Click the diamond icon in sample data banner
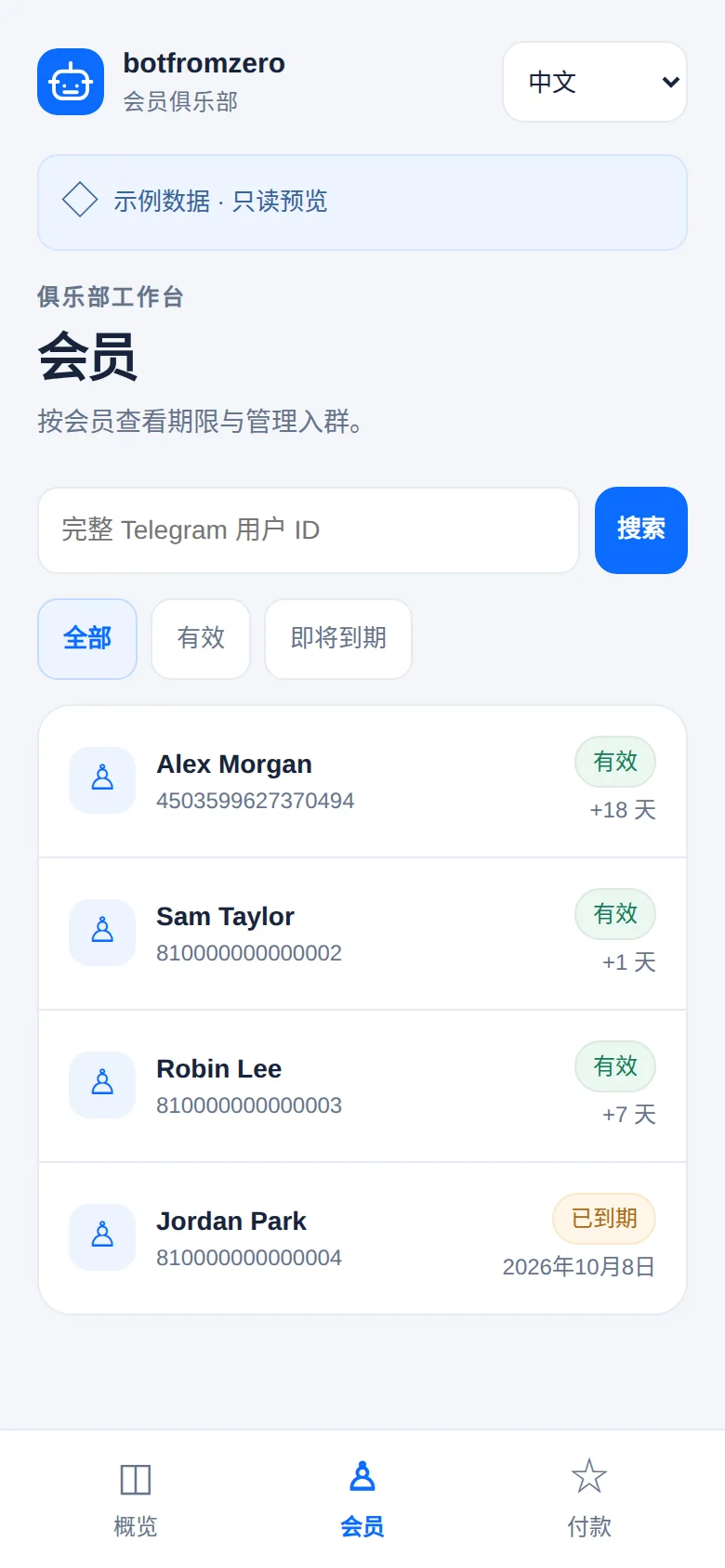The height and width of the screenshot is (1568, 725). (80, 200)
